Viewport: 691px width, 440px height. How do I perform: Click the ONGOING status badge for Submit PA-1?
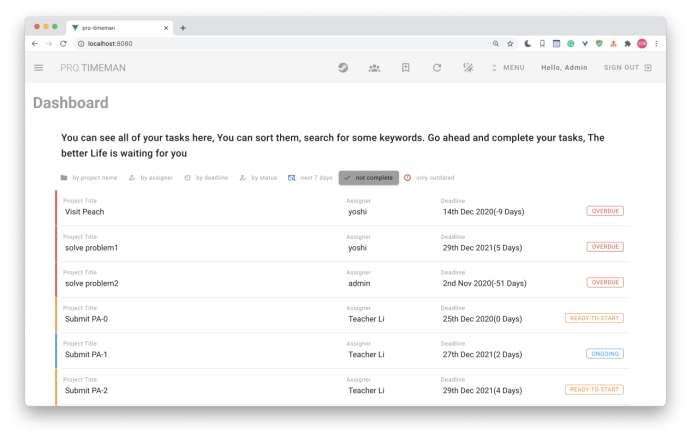click(604, 354)
